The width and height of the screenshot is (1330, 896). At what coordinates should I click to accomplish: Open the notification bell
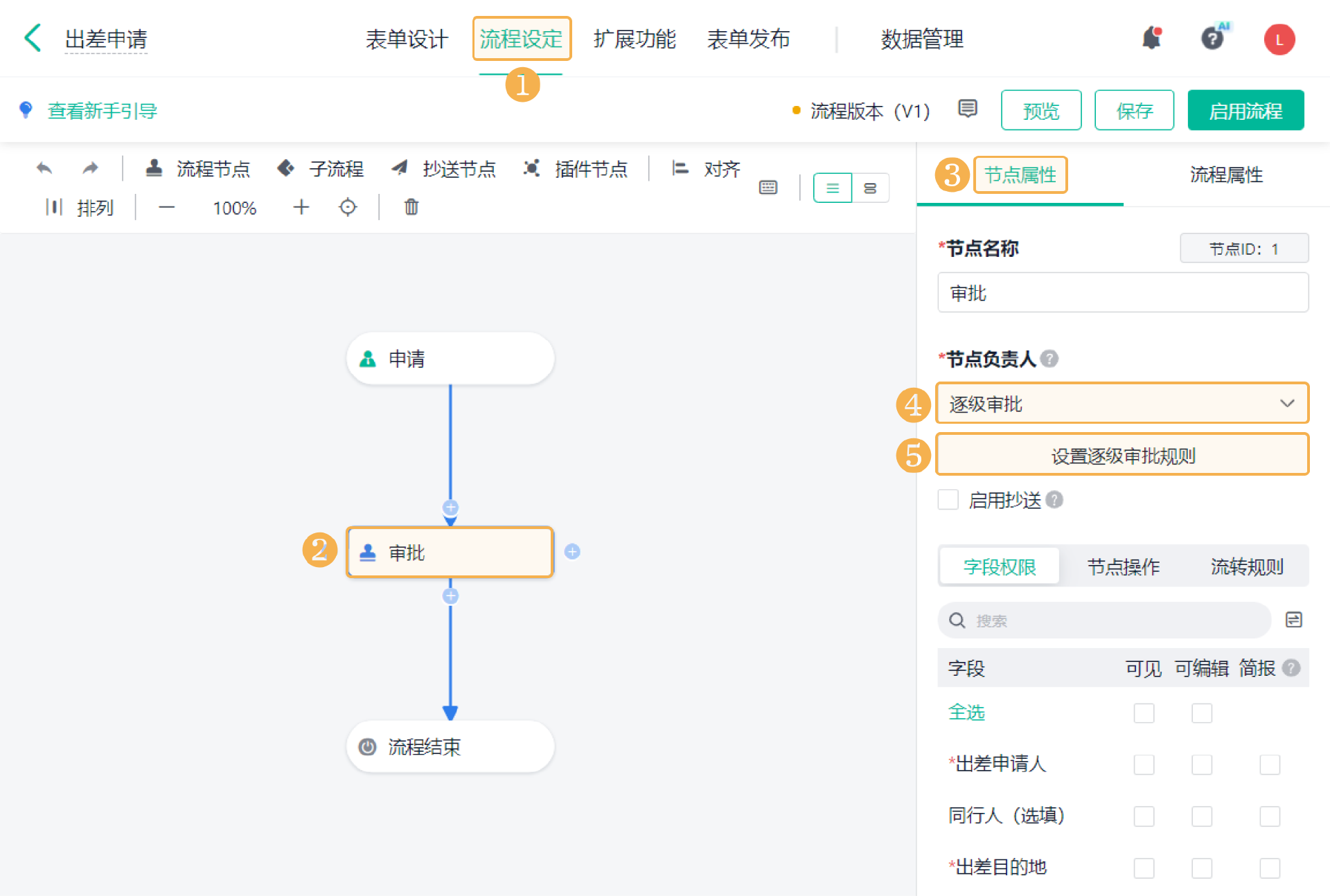pyautogui.click(x=1151, y=38)
